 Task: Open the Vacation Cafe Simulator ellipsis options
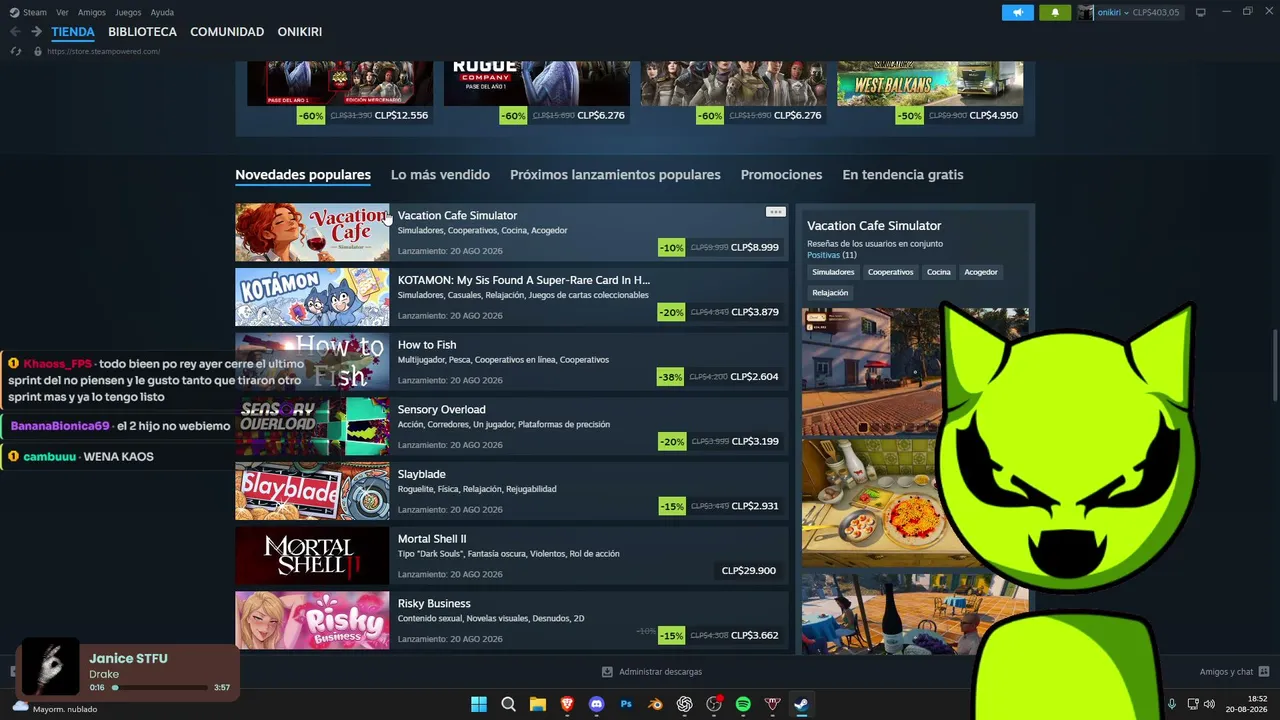tap(775, 212)
